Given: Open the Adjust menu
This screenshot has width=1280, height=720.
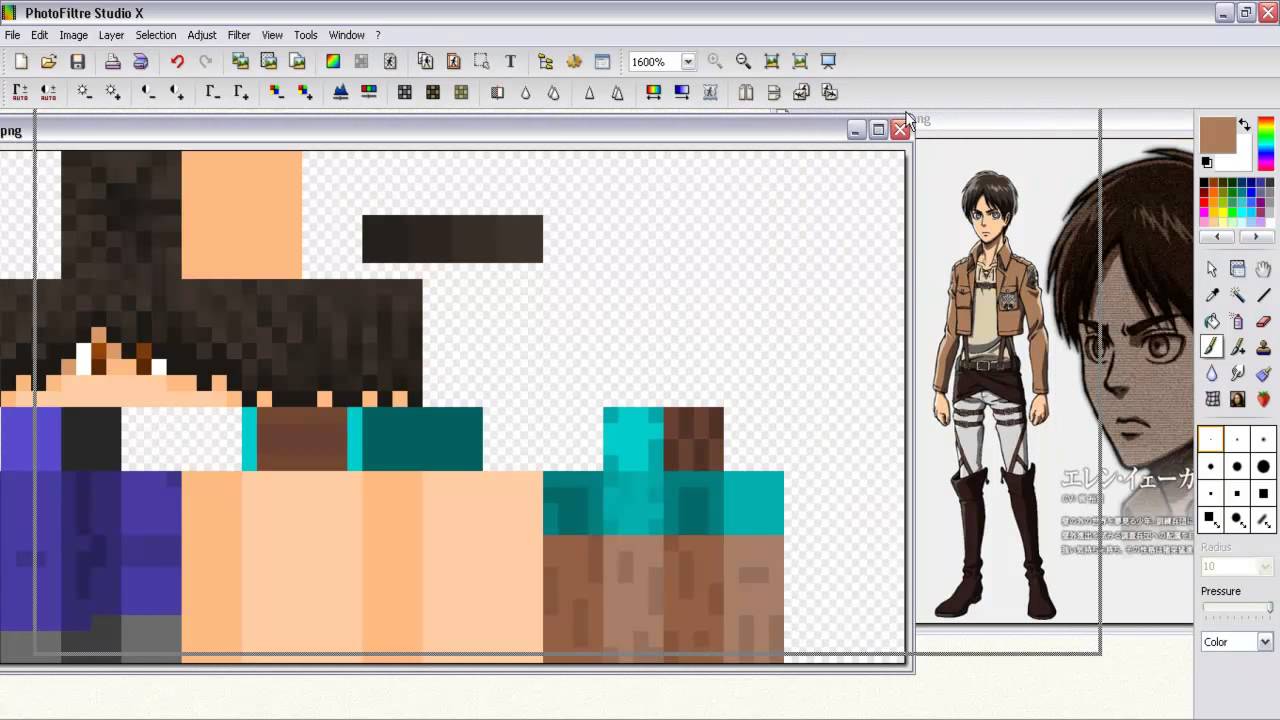Looking at the screenshot, I should [x=202, y=35].
